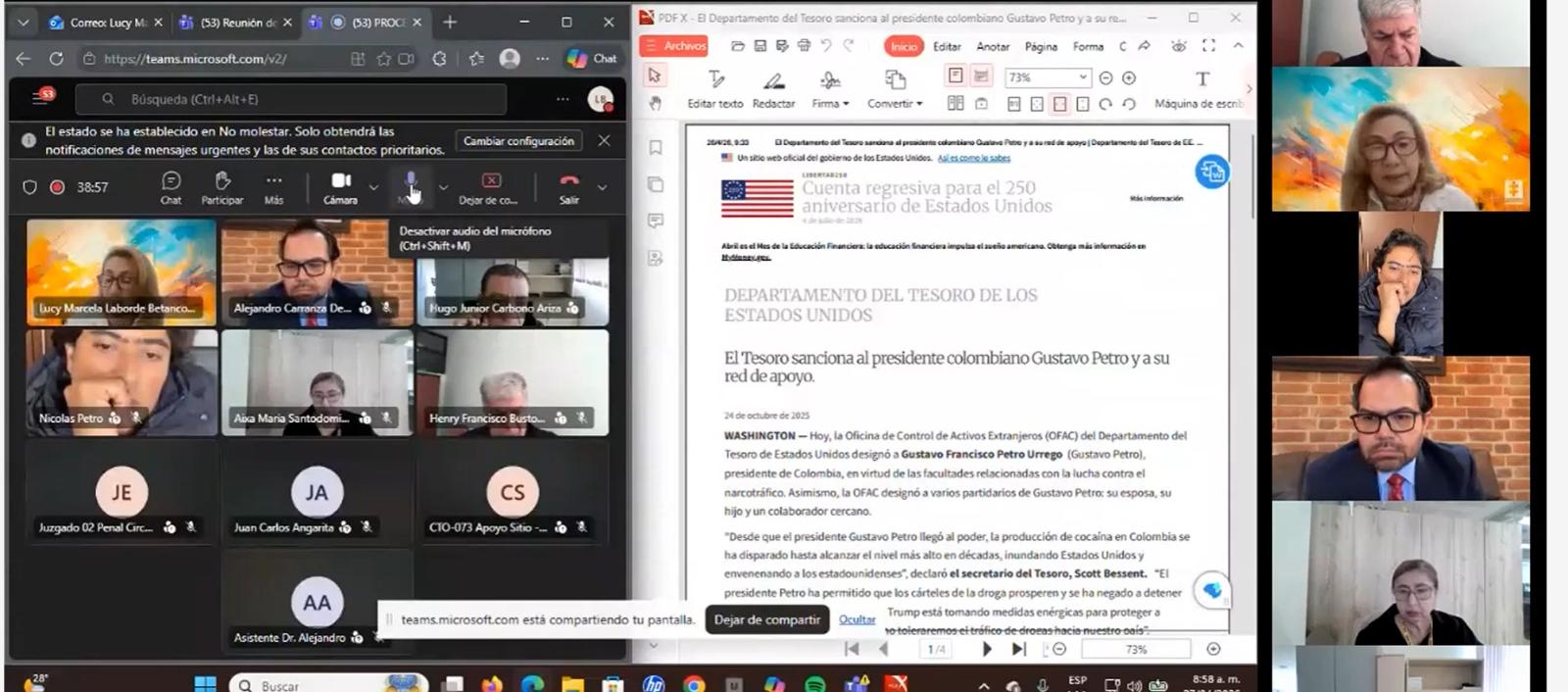The width and height of the screenshot is (1568, 692).
Task: Click the Máquina de escribir tool
Action: (x=1201, y=88)
